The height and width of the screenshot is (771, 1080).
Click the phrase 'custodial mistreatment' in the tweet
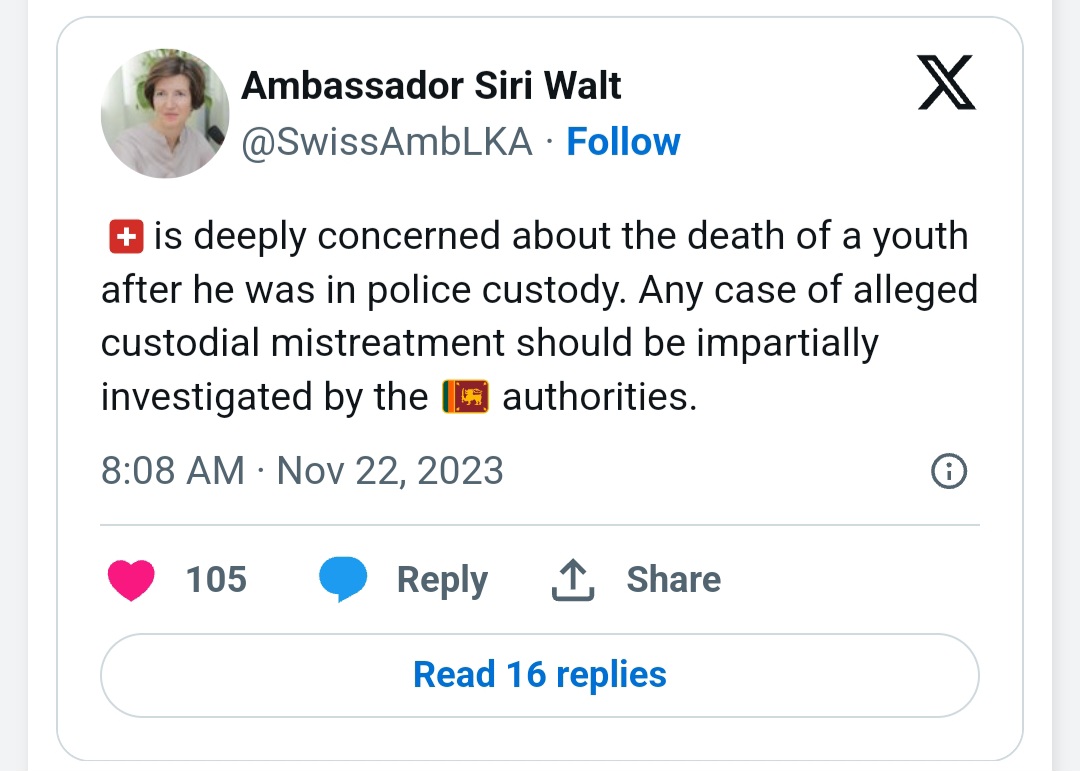coord(303,343)
